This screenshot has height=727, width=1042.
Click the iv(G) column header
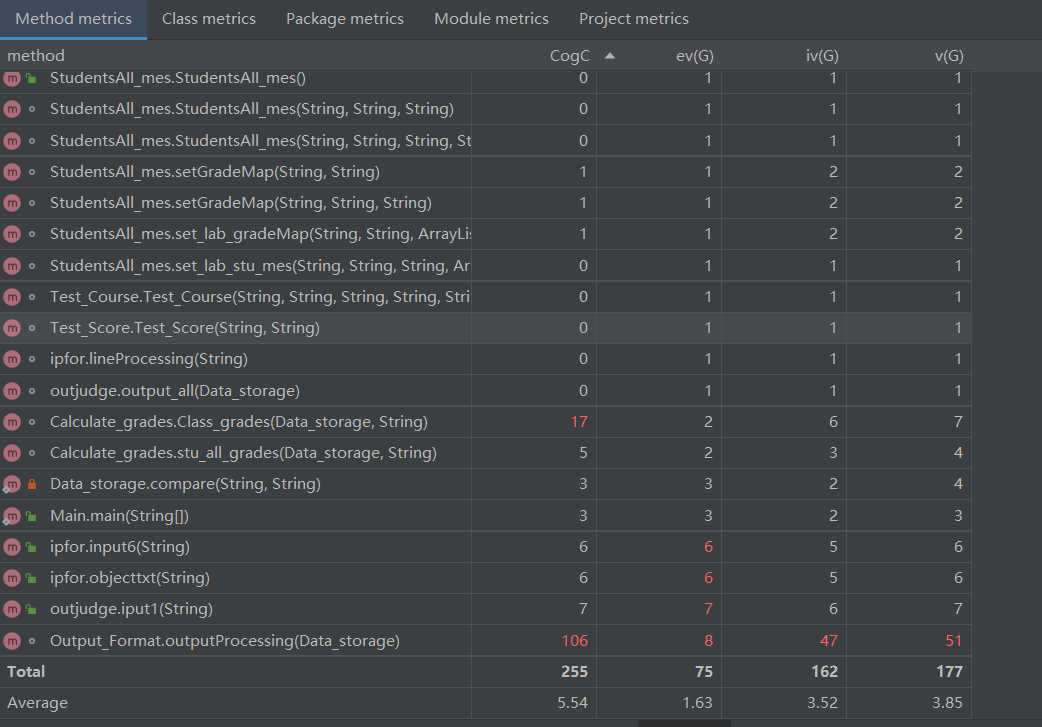(x=821, y=56)
